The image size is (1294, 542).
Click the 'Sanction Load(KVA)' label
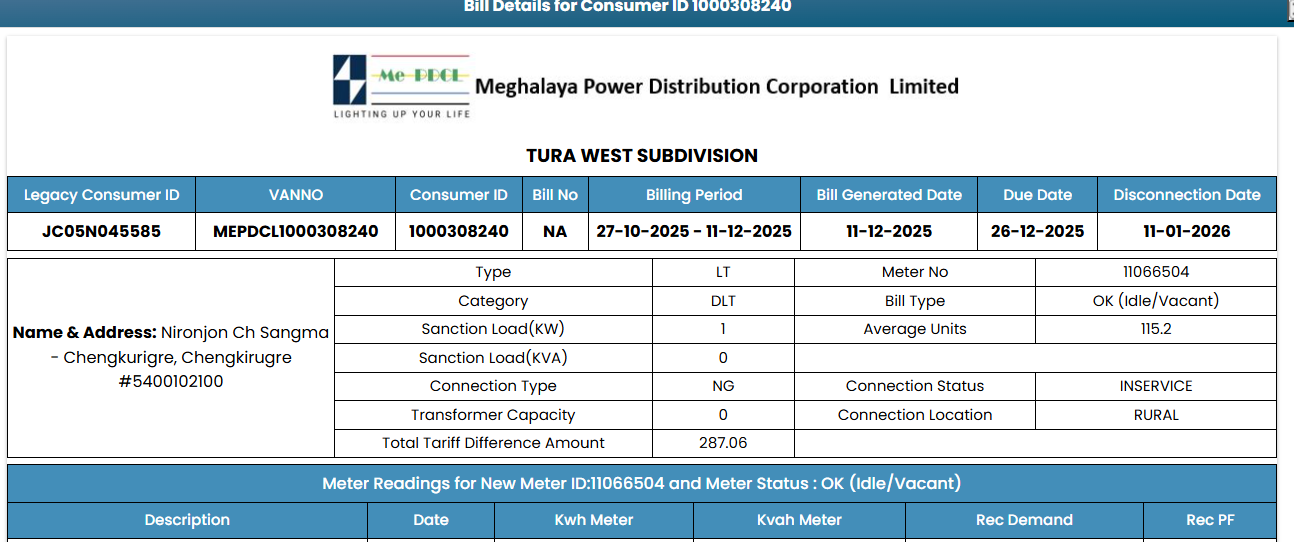pyautogui.click(x=493, y=358)
